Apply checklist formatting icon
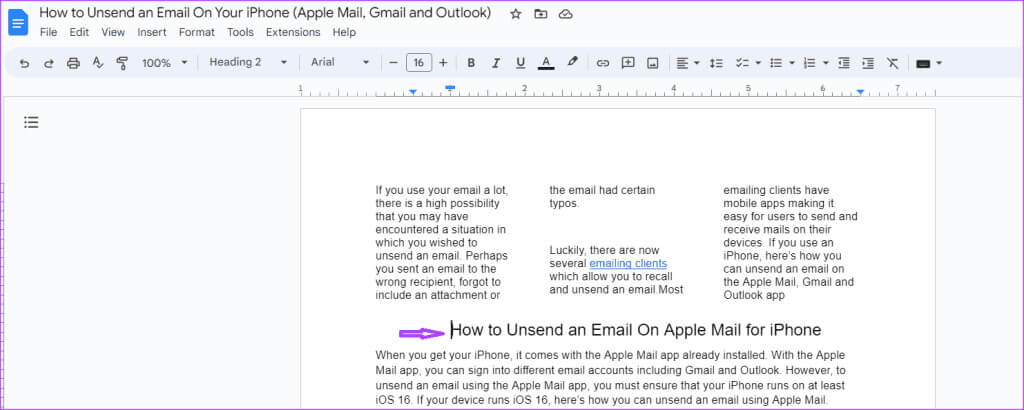The height and width of the screenshot is (410, 1024). click(741, 63)
